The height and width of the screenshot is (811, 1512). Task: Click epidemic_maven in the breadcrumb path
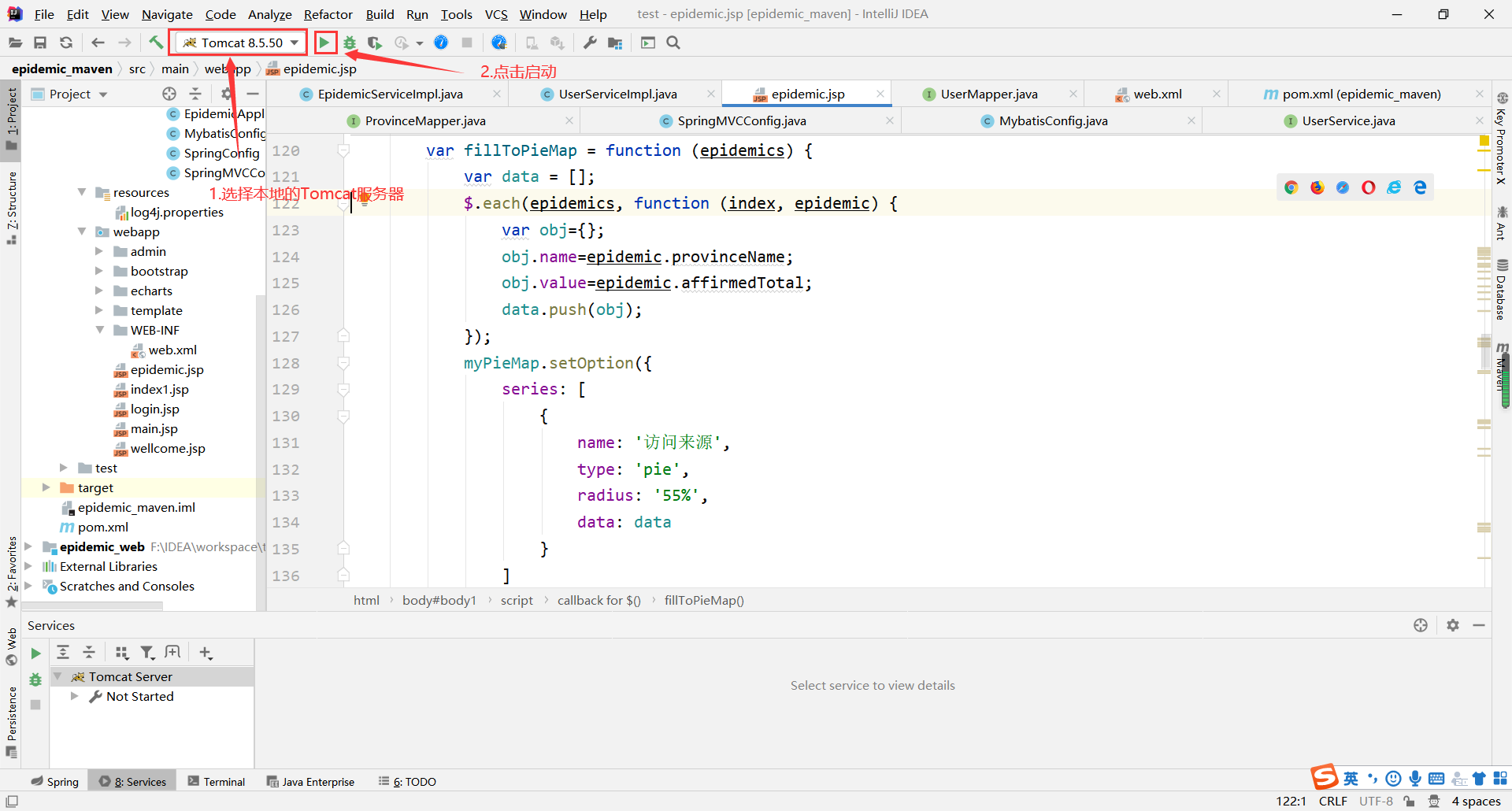(62, 69)
